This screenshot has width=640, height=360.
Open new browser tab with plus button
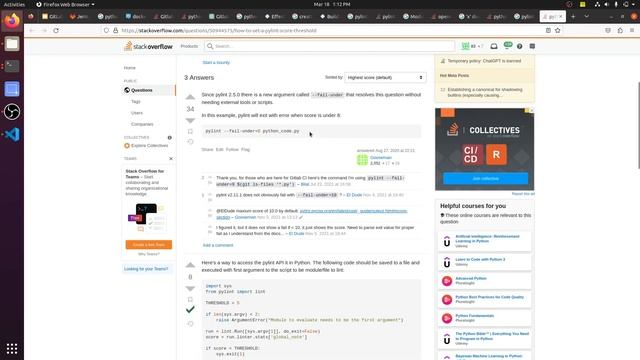click(573, 16)
